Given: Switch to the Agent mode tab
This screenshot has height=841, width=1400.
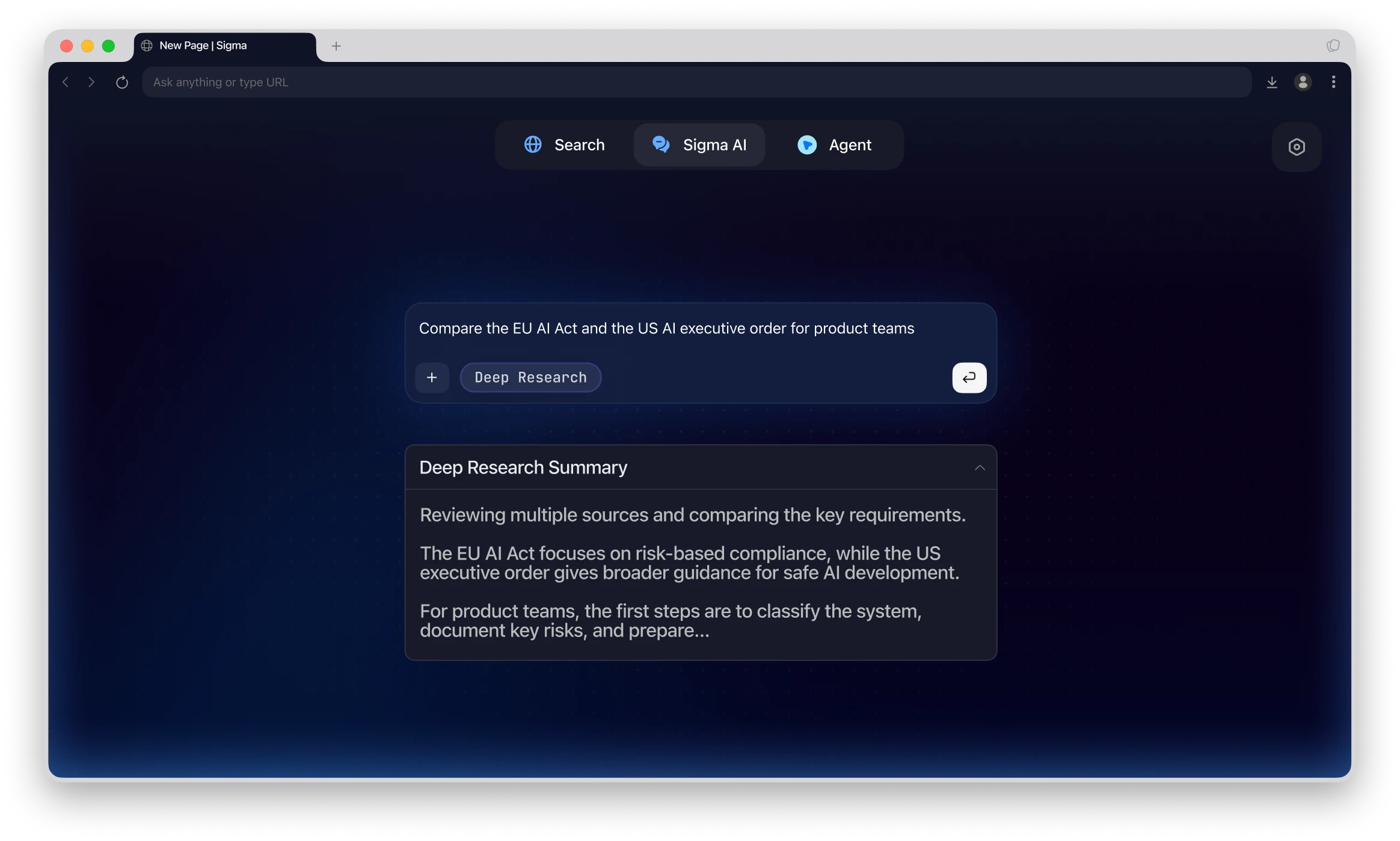Looking at the screenshot, I should (834, 145).
